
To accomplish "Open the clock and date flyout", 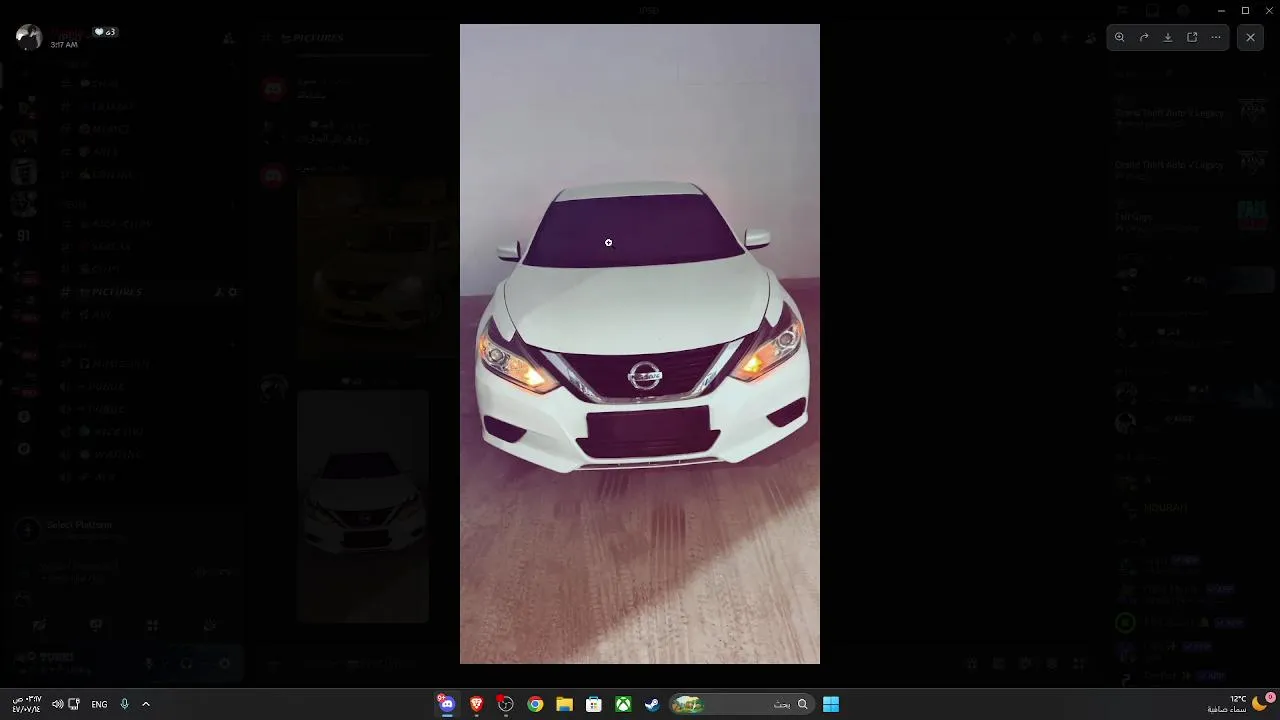I will pos(27,704).
